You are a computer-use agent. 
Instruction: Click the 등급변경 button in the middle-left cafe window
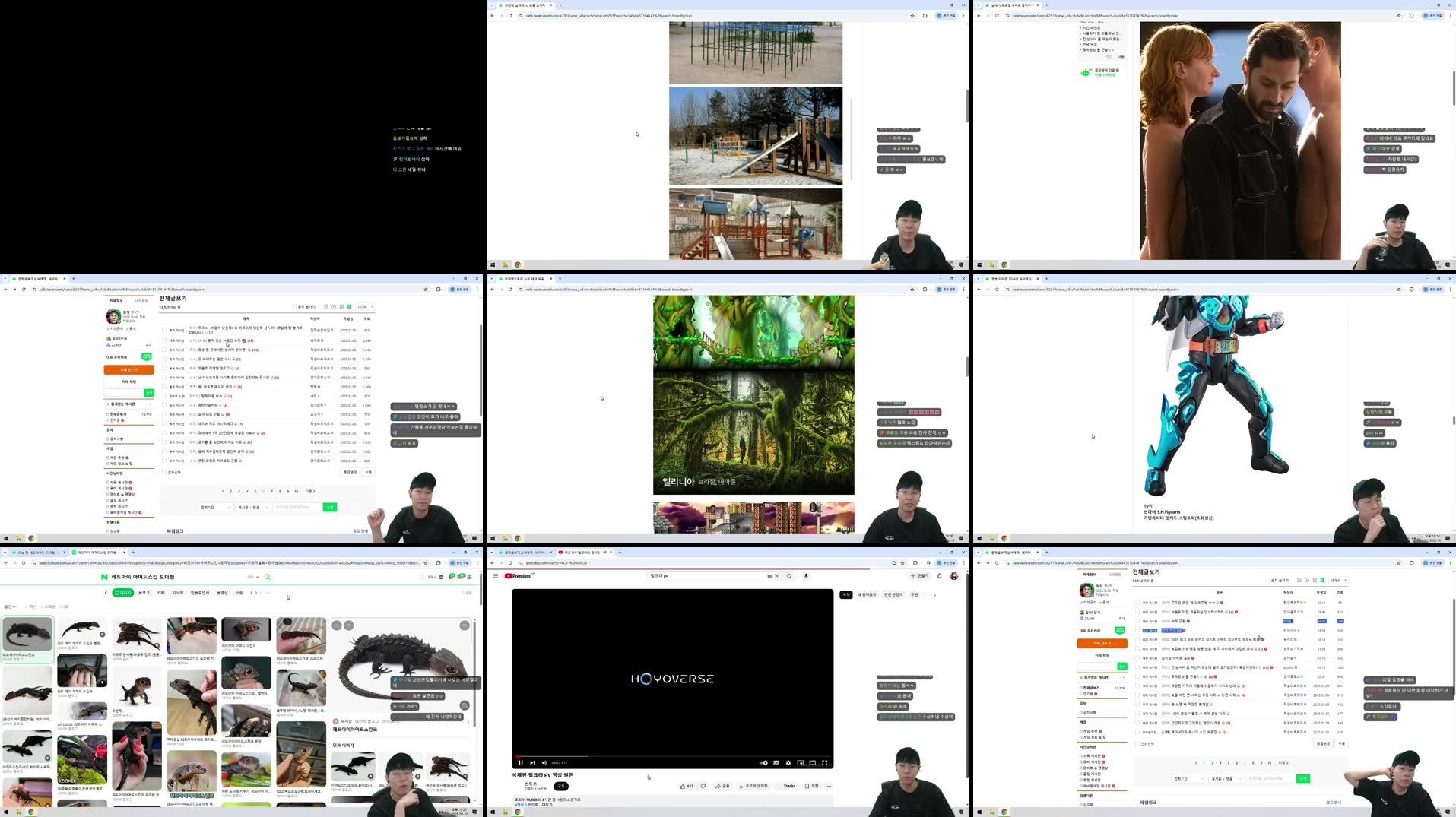coord(350,472)
